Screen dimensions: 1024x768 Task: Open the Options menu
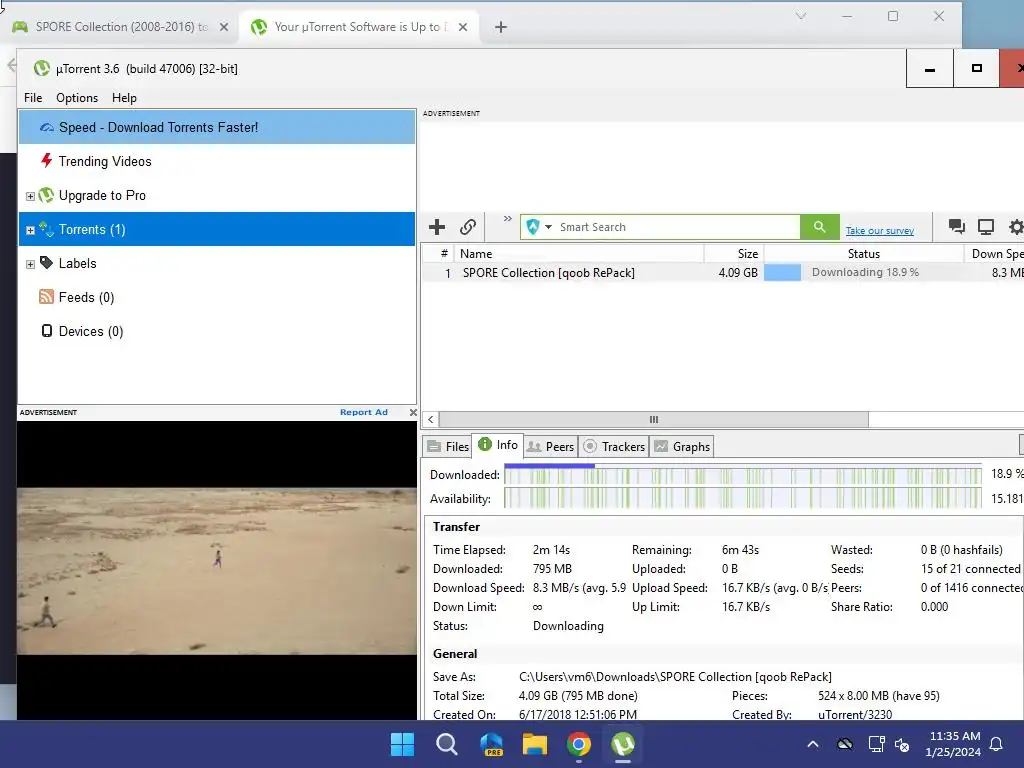pos(77,98)
